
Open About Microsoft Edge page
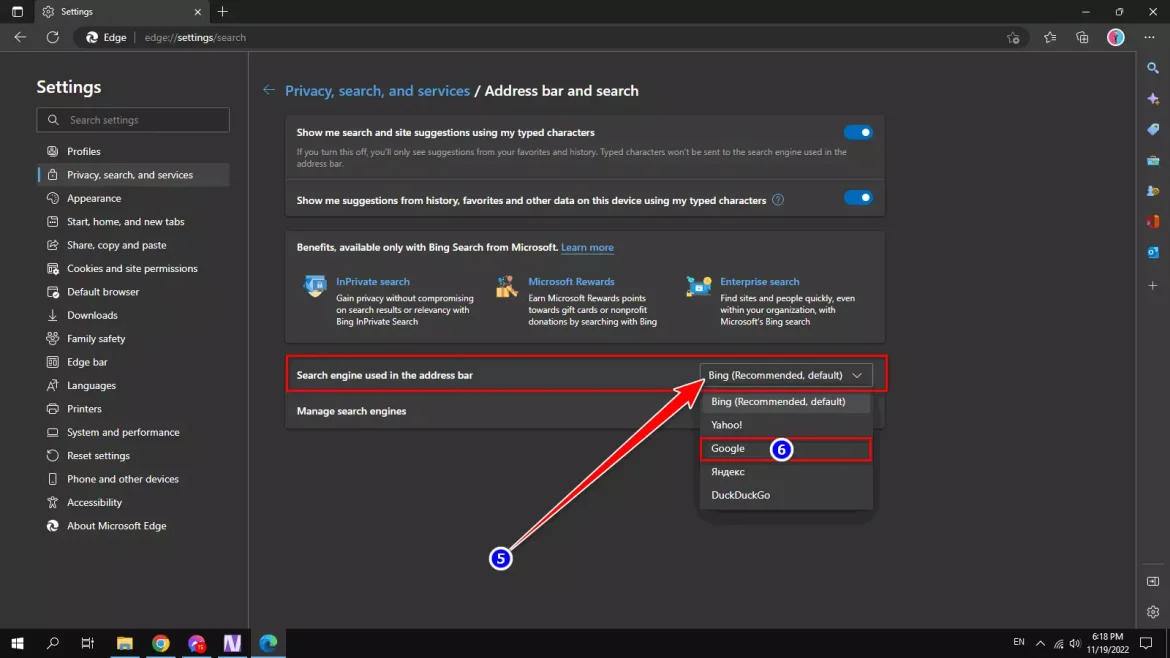click(x=134, y=526)
